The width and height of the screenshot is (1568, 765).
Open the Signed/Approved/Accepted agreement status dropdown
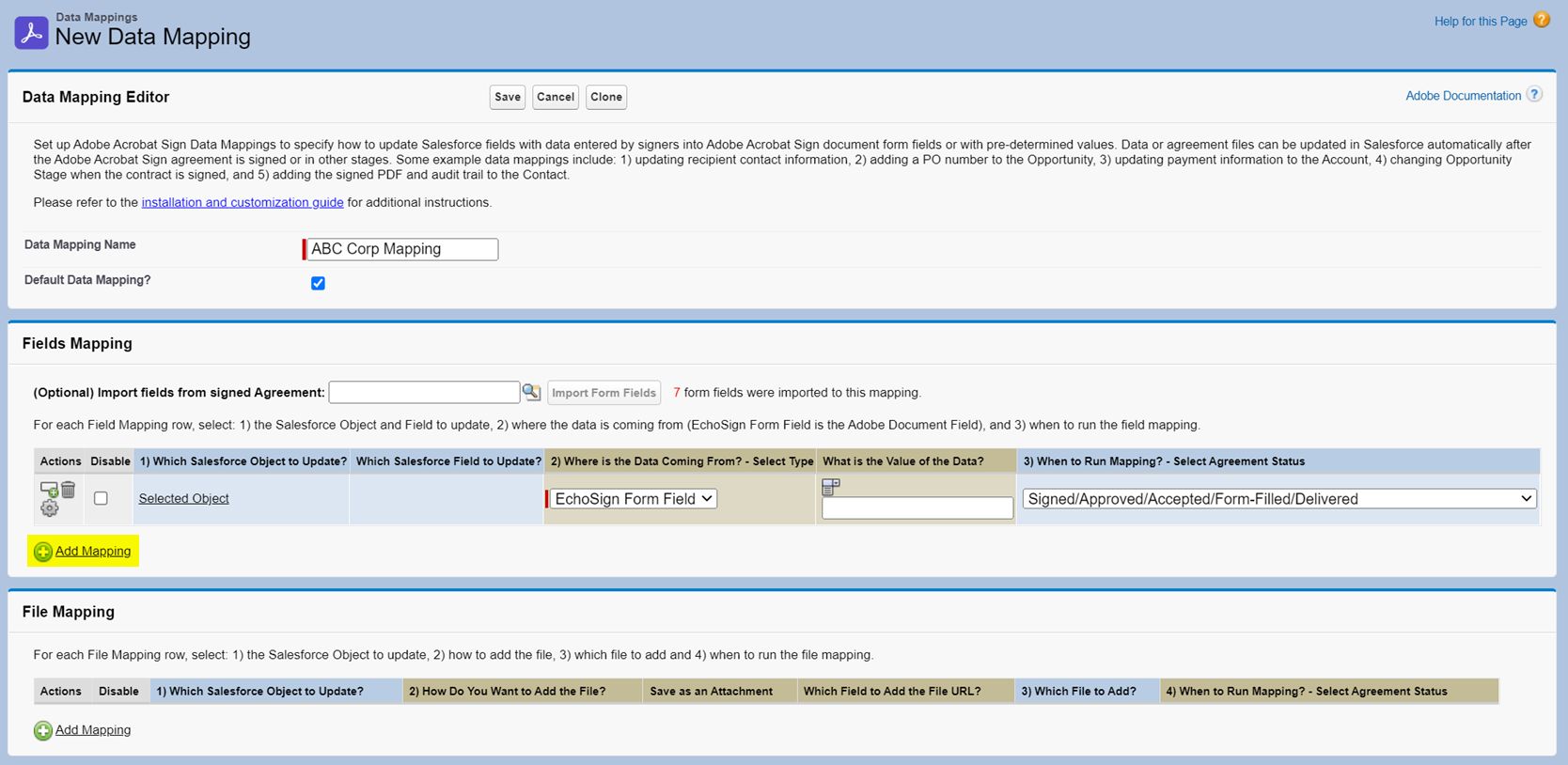(1279, 499)
